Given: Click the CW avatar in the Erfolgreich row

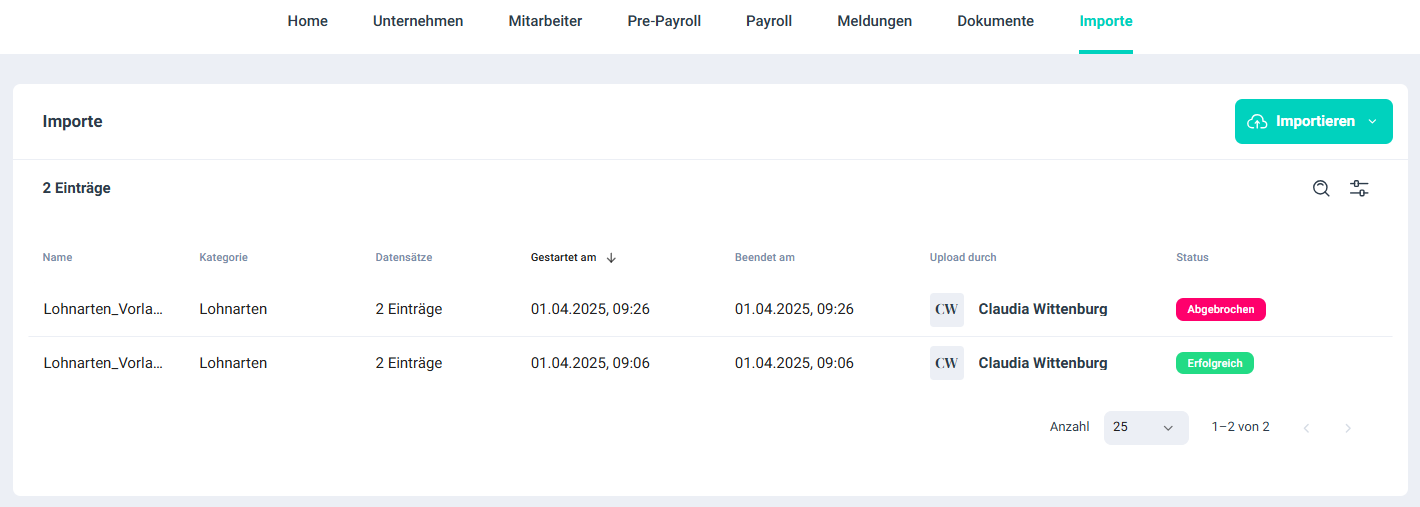Looking at the screenshot, I should point(946,363).
